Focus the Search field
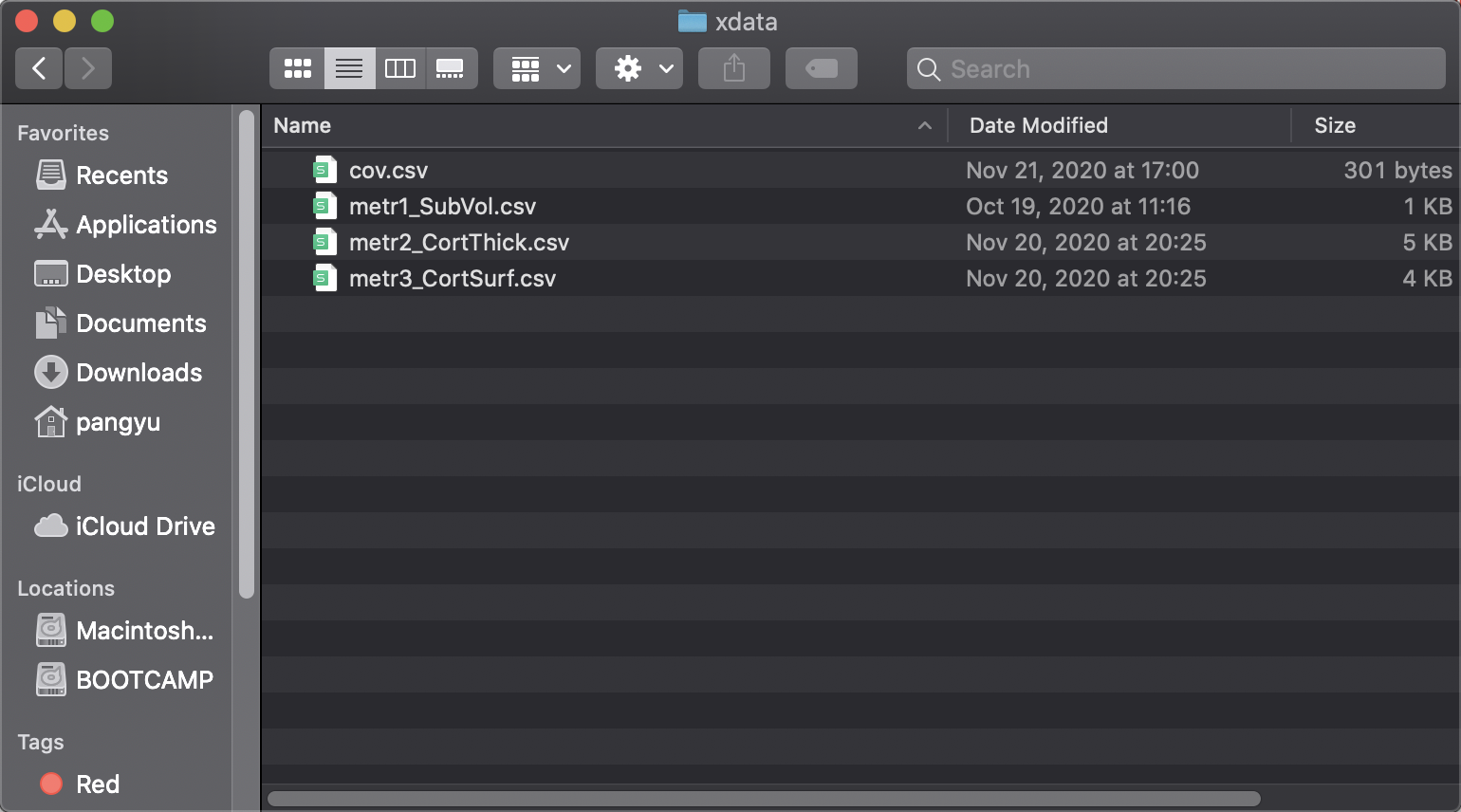 [1176, 68]
